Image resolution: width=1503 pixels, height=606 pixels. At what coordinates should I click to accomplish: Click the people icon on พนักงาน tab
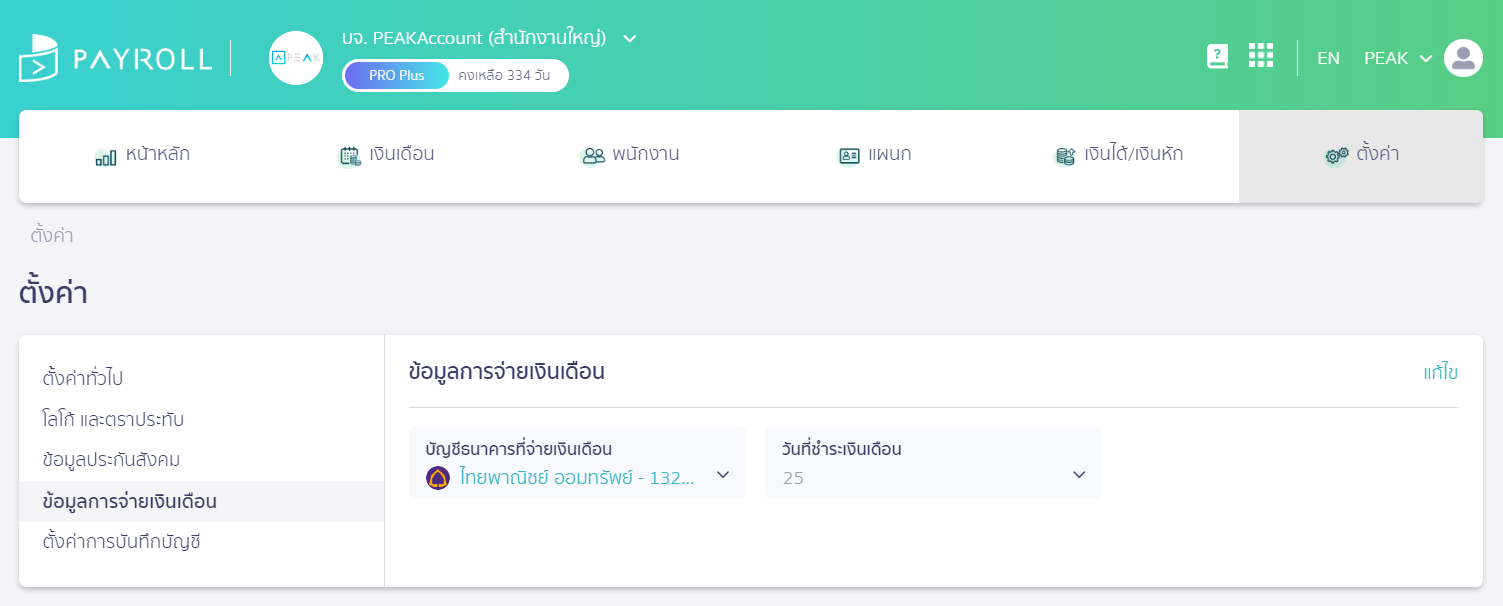pos(592,155)
